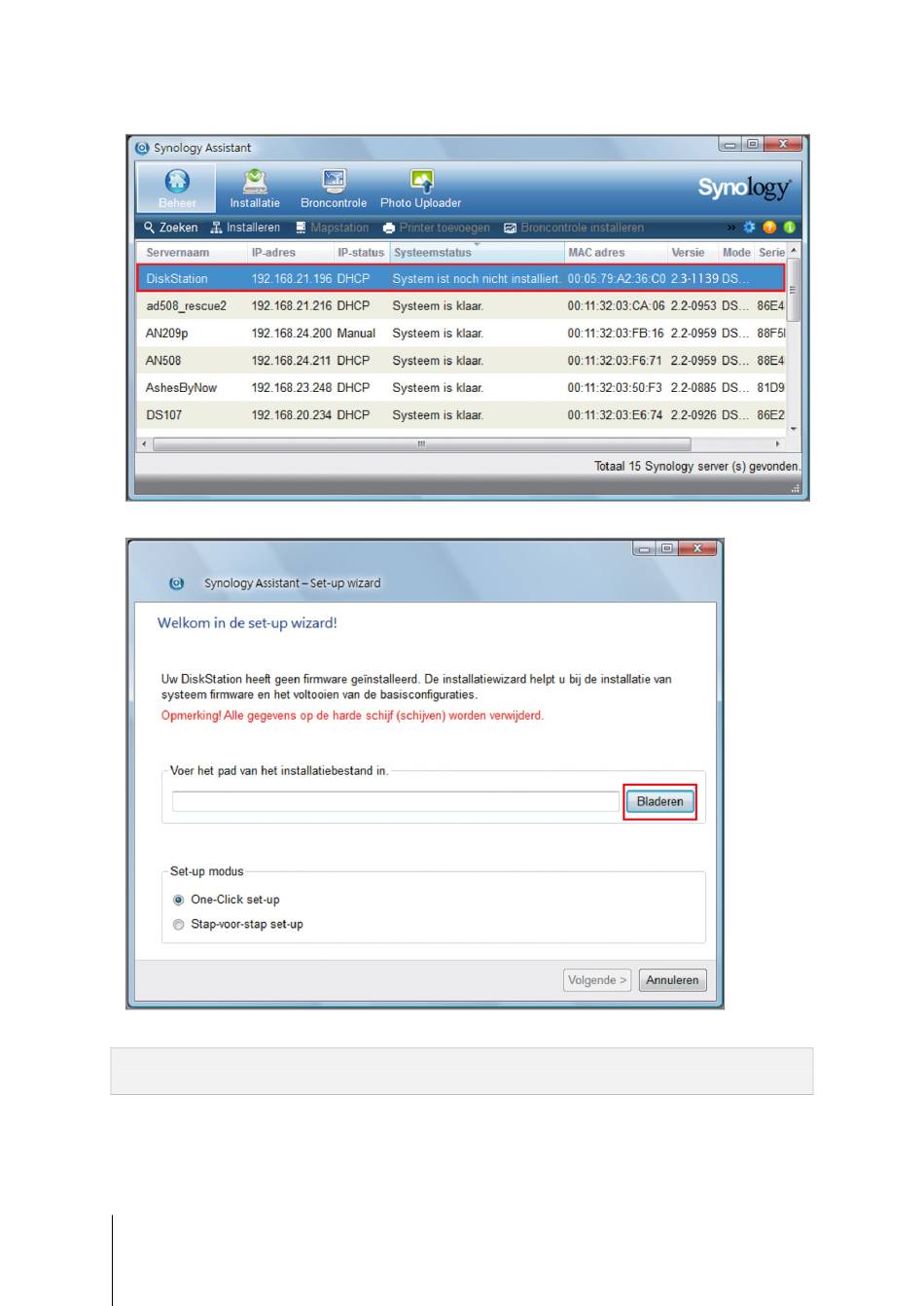Click the Set-up wizard logo icon

[176, 583]
